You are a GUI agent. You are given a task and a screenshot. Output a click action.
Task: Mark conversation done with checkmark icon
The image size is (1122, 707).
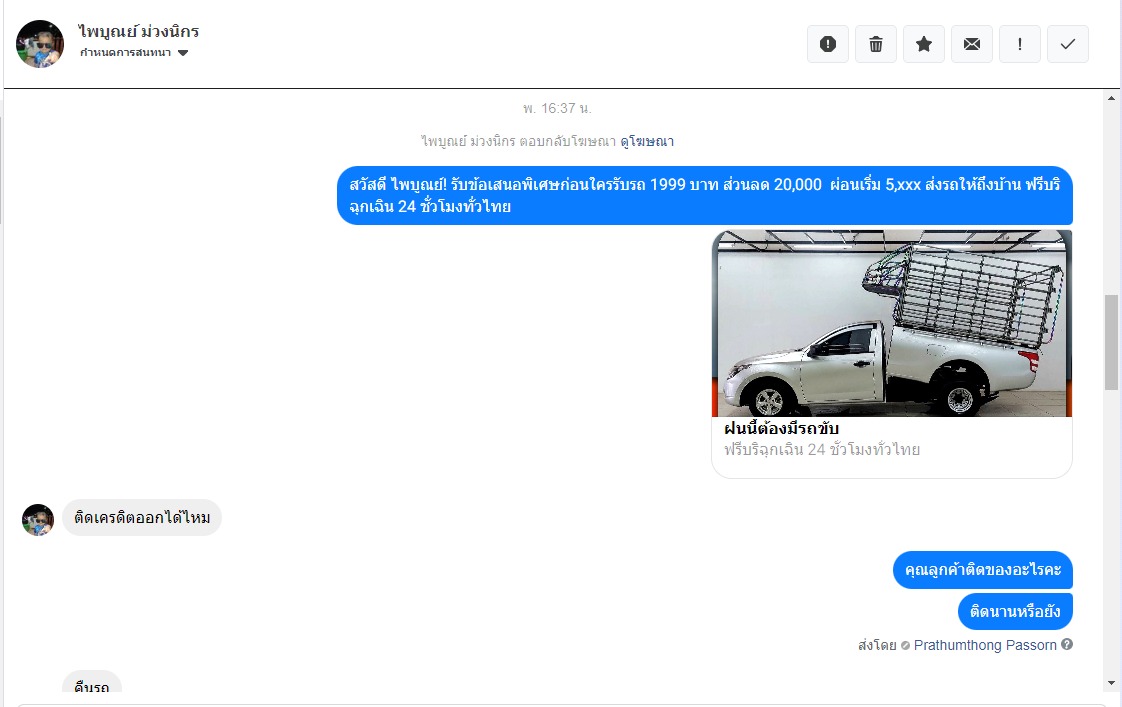click(x=1068, y=44)
